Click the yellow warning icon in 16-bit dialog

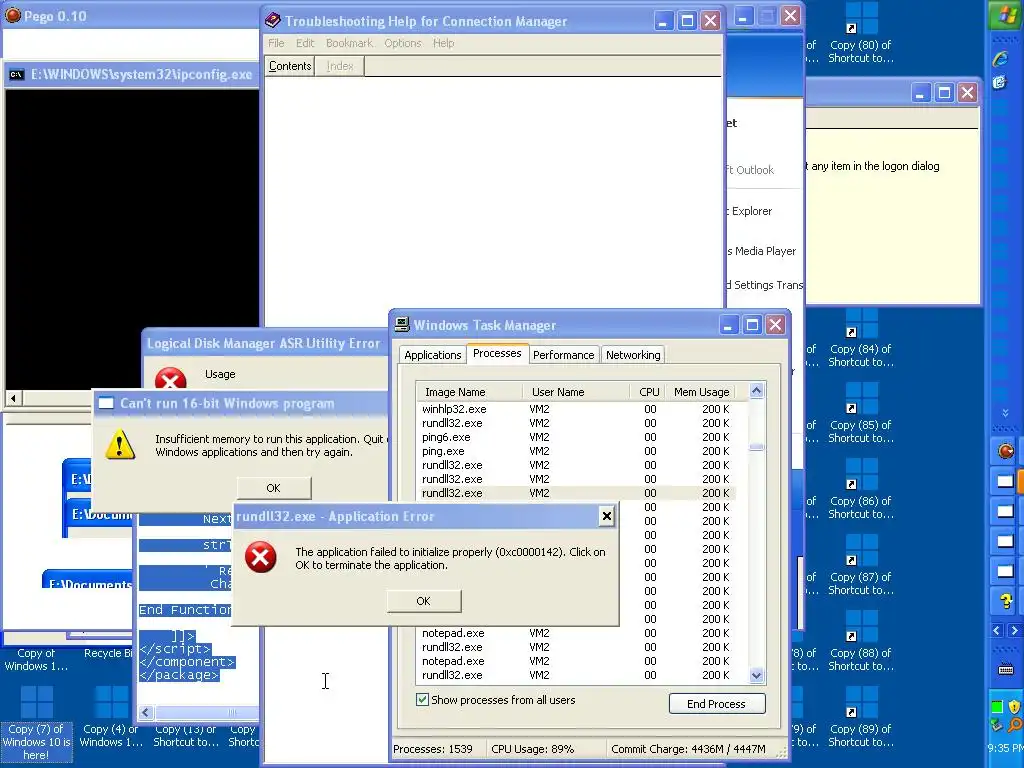[x=120, y=445]
